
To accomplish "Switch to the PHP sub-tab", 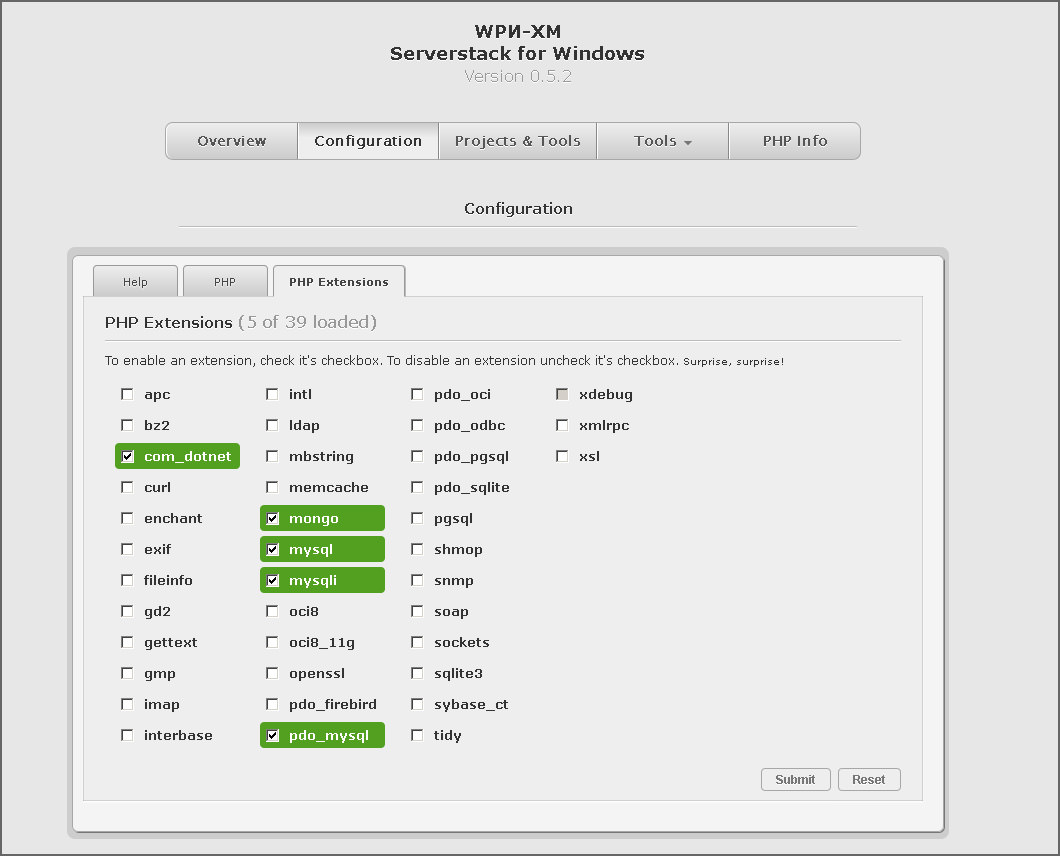I will pos(225,281).
